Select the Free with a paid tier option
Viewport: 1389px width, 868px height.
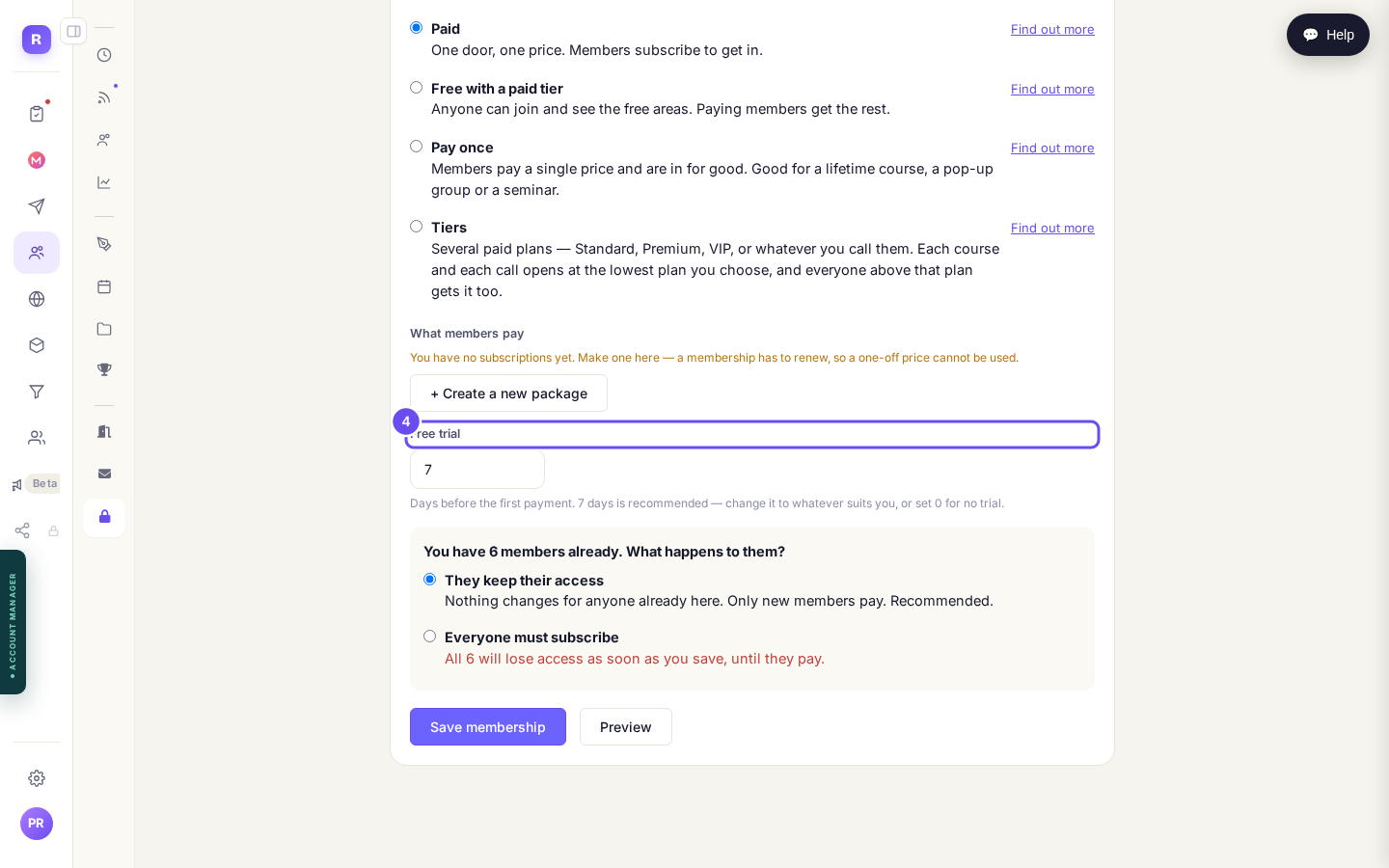point(416,88)
